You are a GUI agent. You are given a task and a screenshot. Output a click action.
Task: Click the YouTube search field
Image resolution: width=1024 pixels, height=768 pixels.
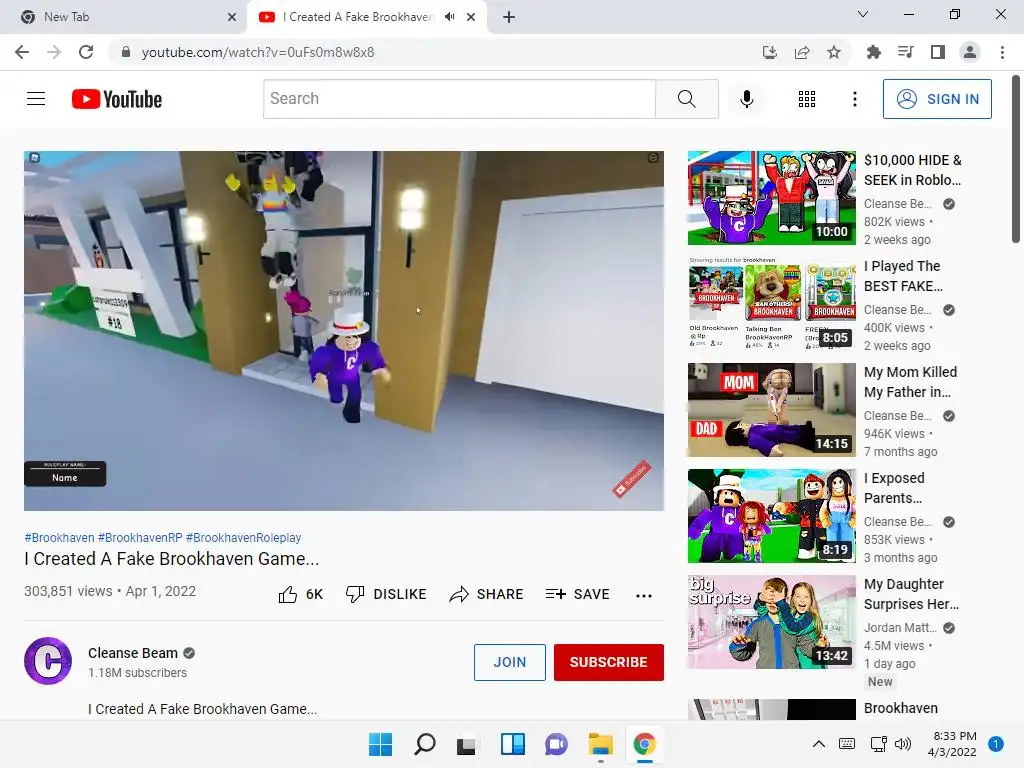point(459,99)
